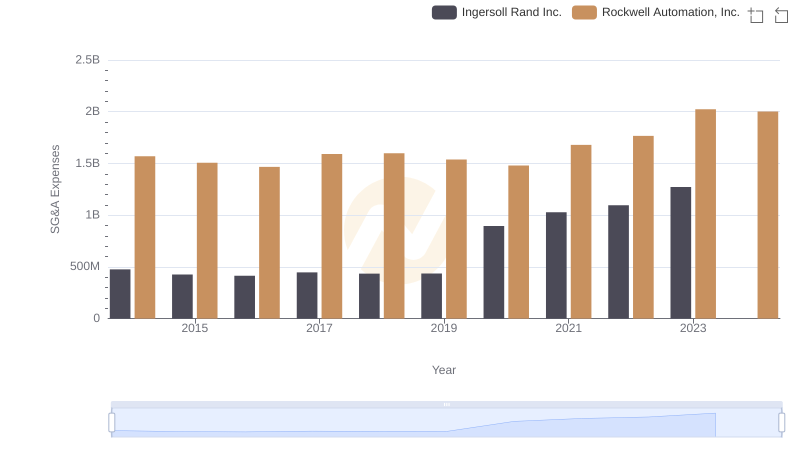This screenshot has height=461, width=800.
Task: Click the left range slider handle
Action: tap(112, 422)
